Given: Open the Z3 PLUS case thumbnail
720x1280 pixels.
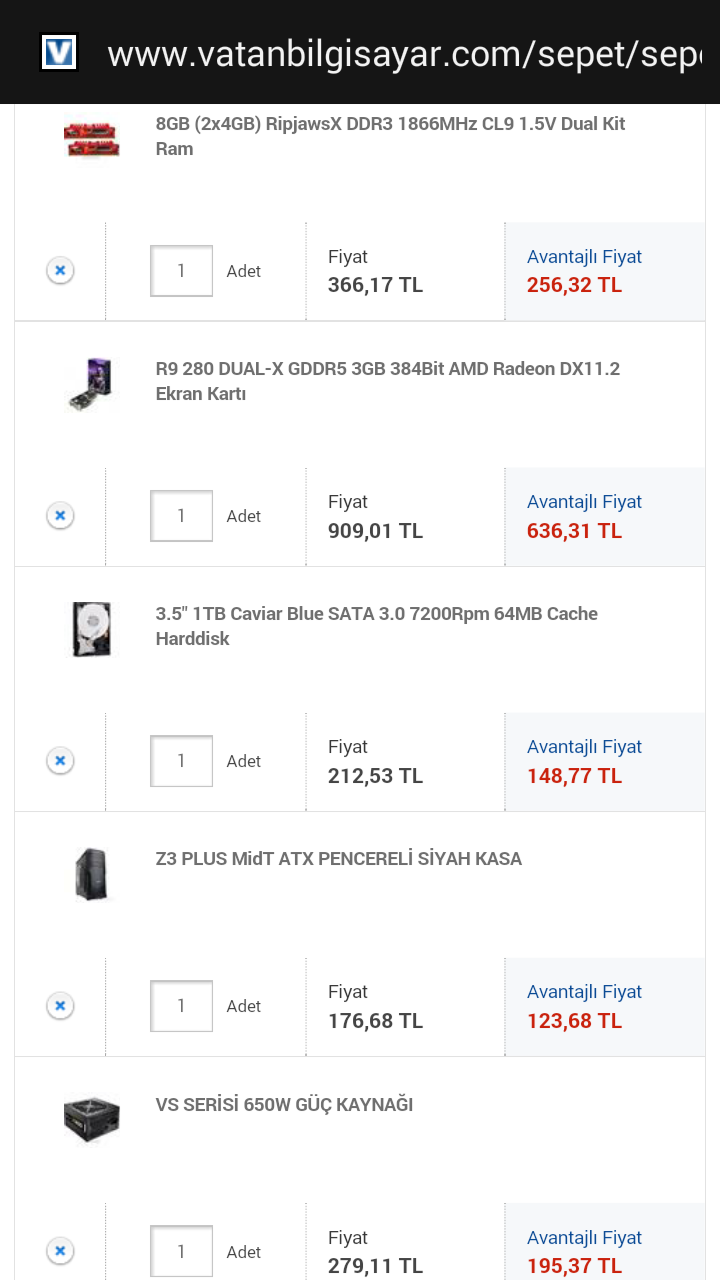Looking at the screenshot, I should coord(91,873).
